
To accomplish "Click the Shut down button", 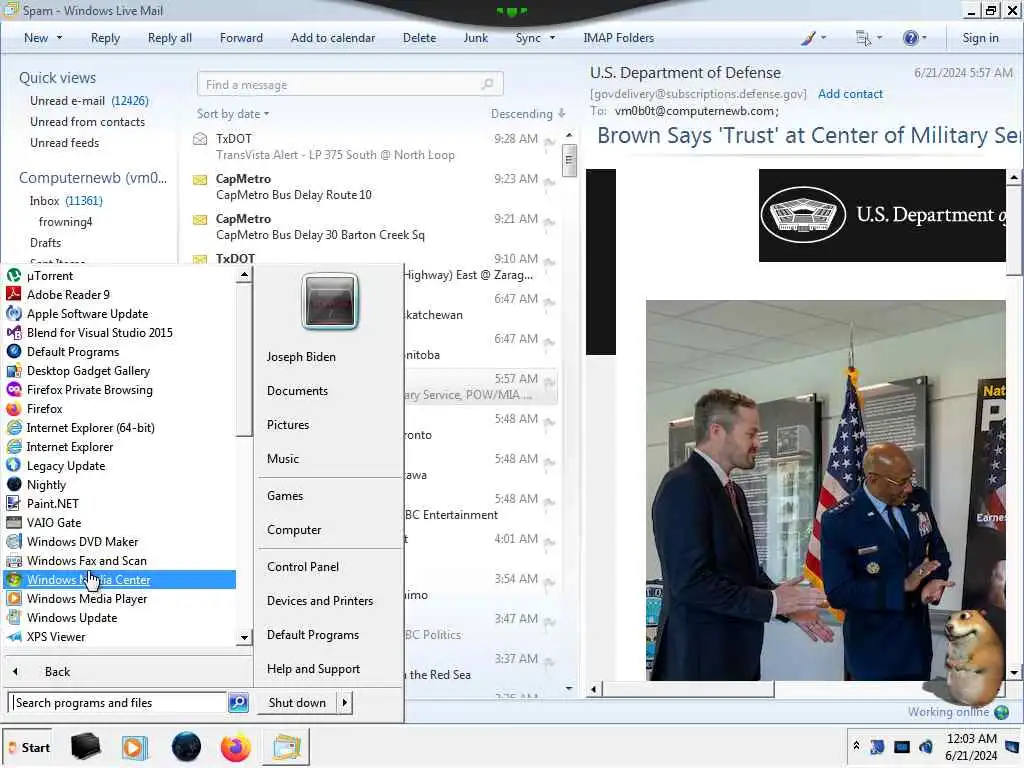I will click(297, 703).
